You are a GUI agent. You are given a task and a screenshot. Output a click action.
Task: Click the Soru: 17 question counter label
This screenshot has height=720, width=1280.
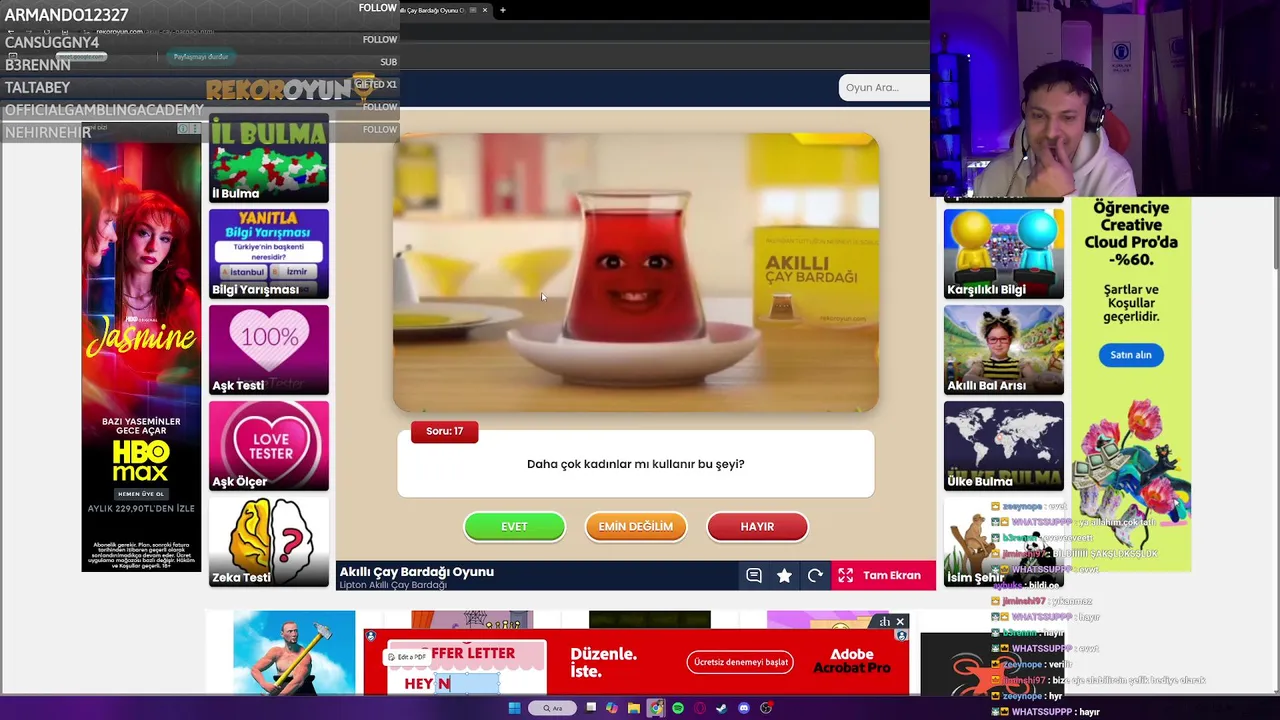click(445, 431)
